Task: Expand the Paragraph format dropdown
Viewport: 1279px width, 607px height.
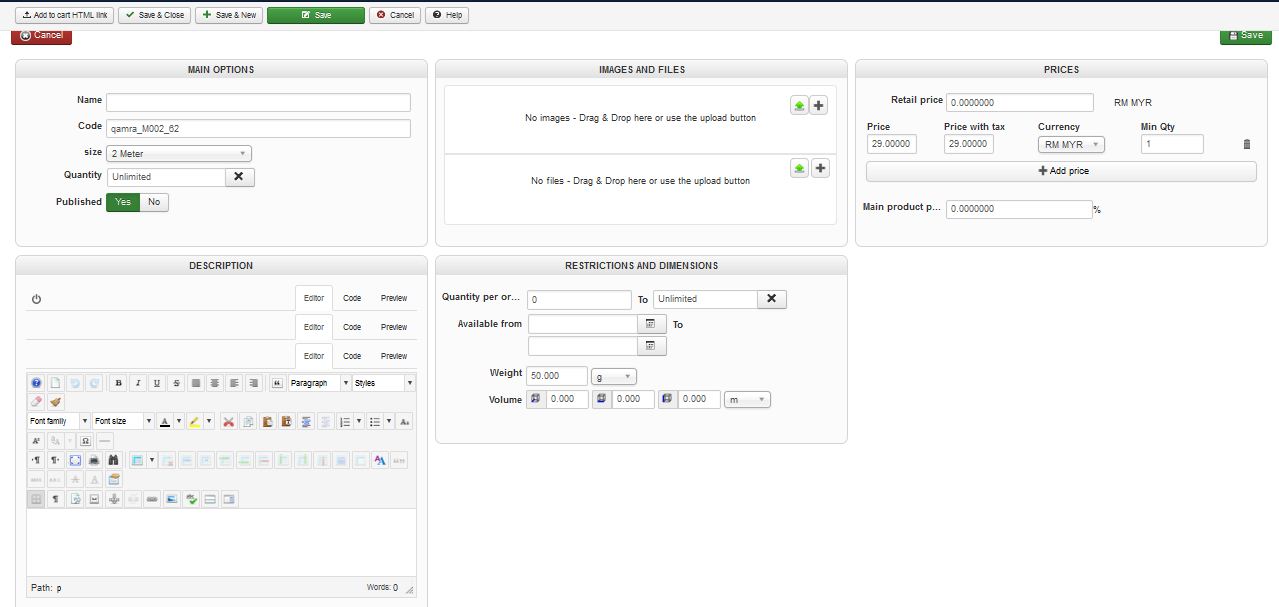Action: (x=319, y=383)
